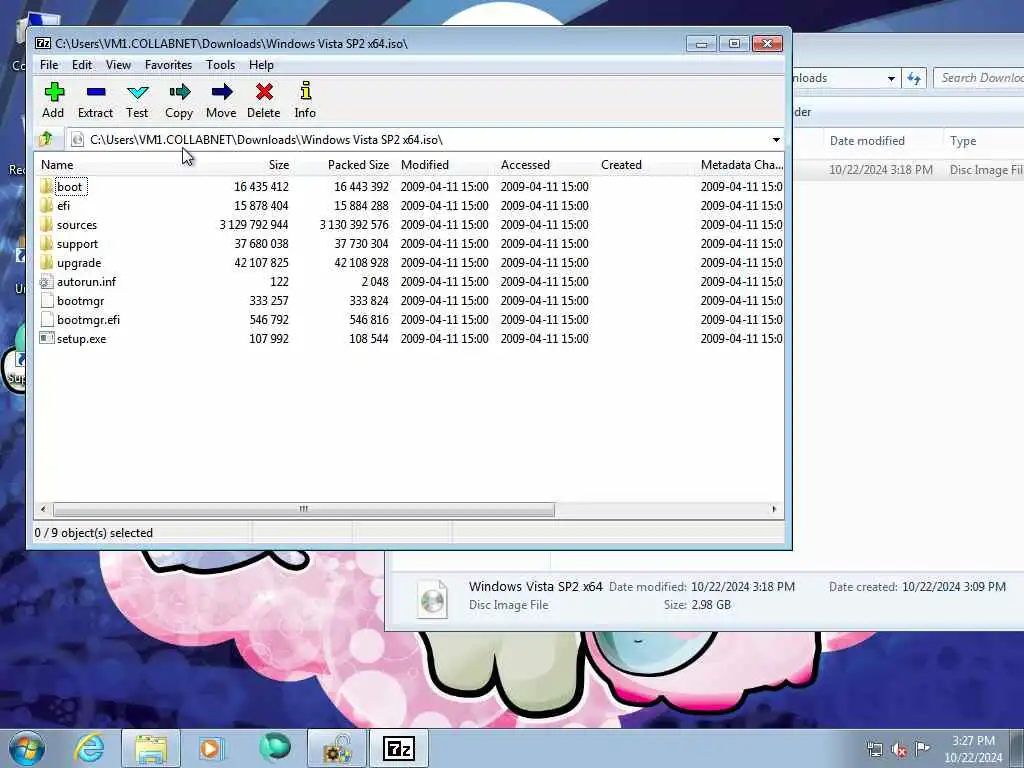The height and width of the screenshot is (768, 1024).
Task: Choose the Move toolbar icon
Action: pos(221,92)
